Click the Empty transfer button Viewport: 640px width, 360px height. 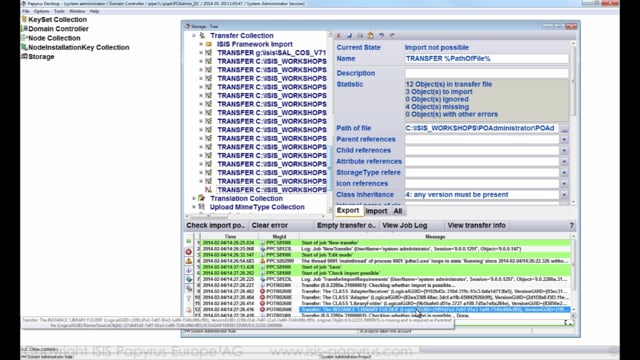click(x=346, y=225)
